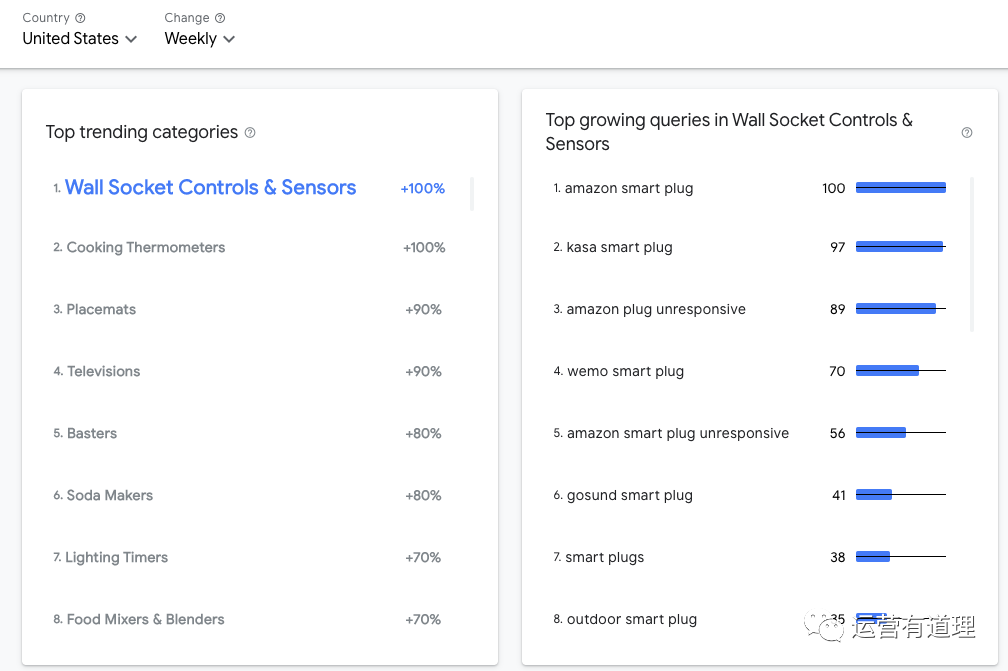Click the help icon next to Country
Viewport: 1008px width, 671px height.
tap(81, 18)
